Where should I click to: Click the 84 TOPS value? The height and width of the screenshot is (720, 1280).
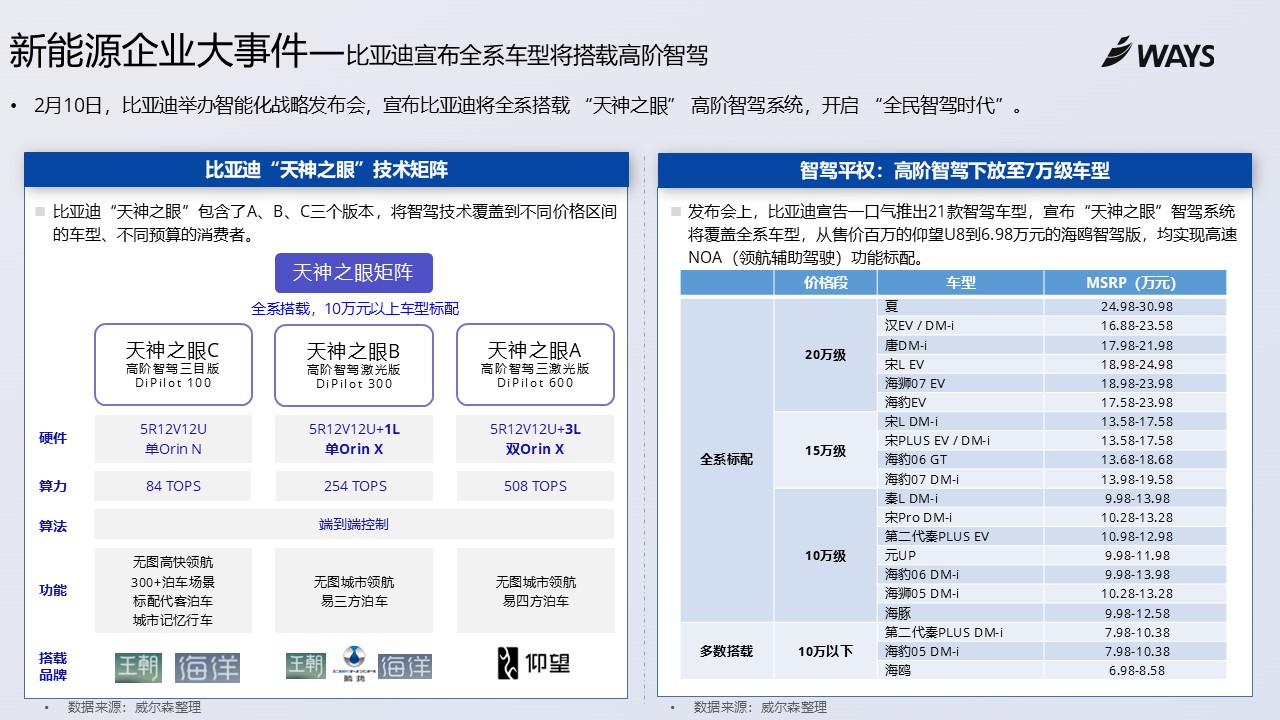pyautogui.click(x=173, y=486)
